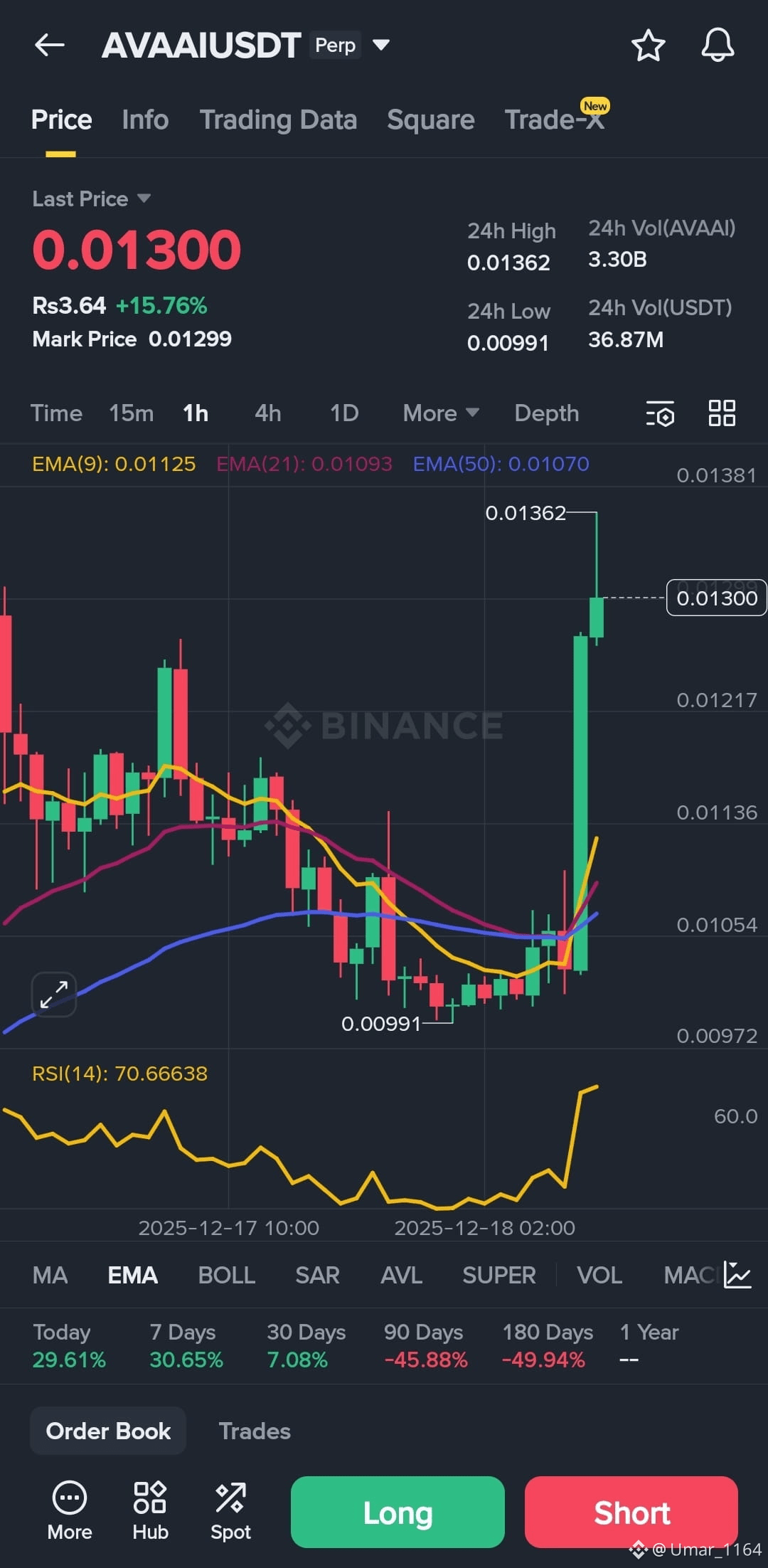Tap the RSI(14) indicator label

[x=119, y=1073]
